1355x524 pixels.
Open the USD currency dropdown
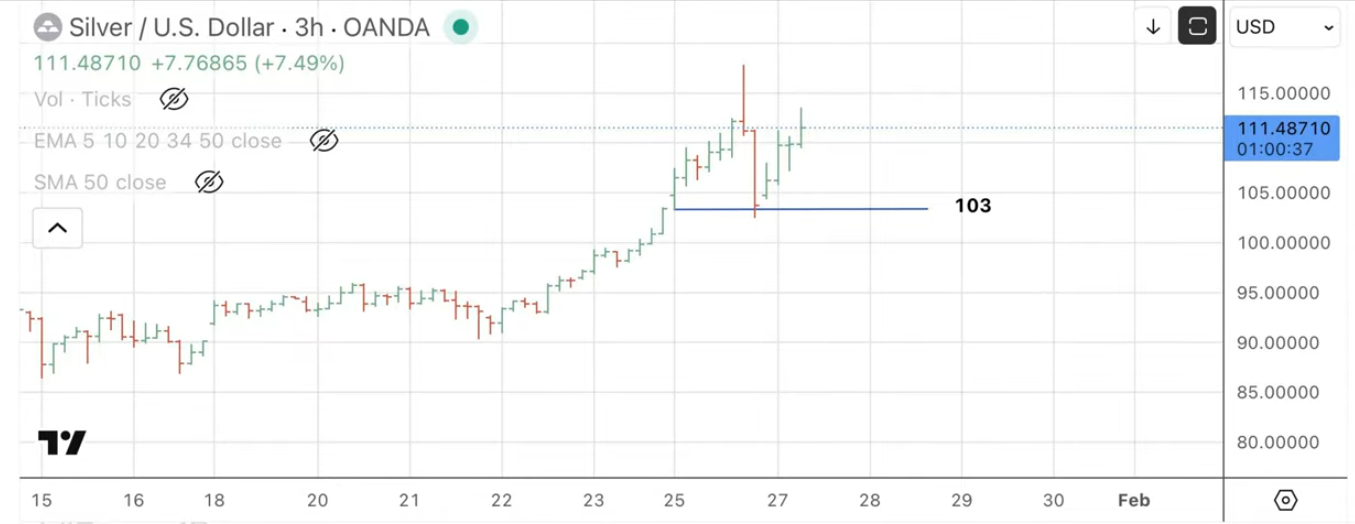coord(1285,27)
